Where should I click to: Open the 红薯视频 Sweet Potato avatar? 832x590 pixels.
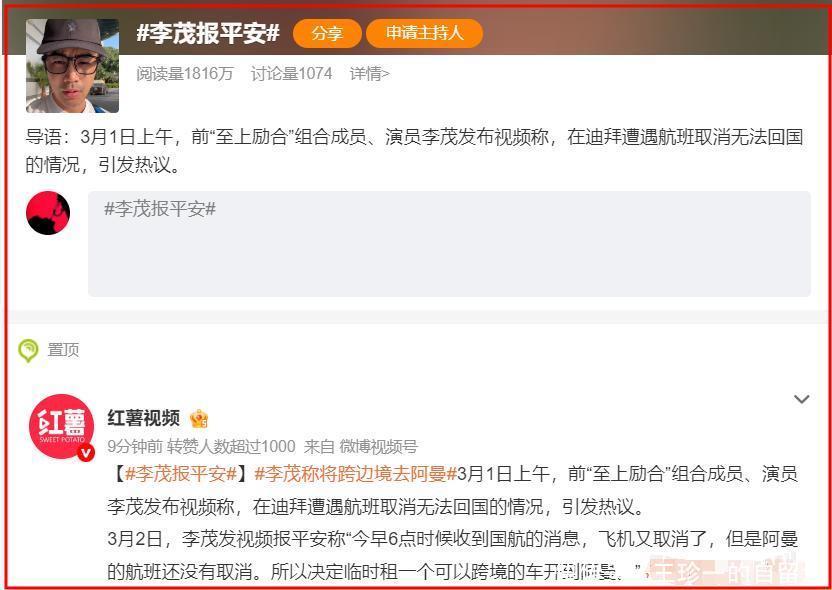click(x=62, y=426)
